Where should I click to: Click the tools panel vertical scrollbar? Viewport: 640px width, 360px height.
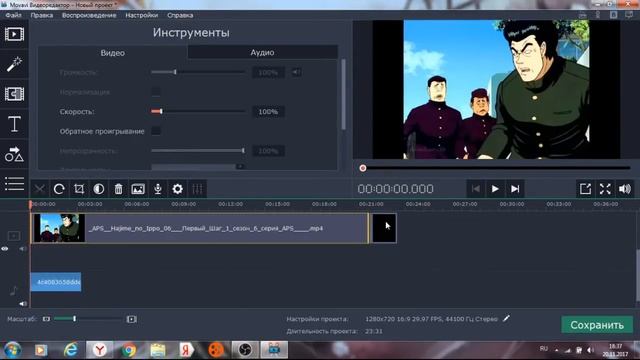coord(343,95)
